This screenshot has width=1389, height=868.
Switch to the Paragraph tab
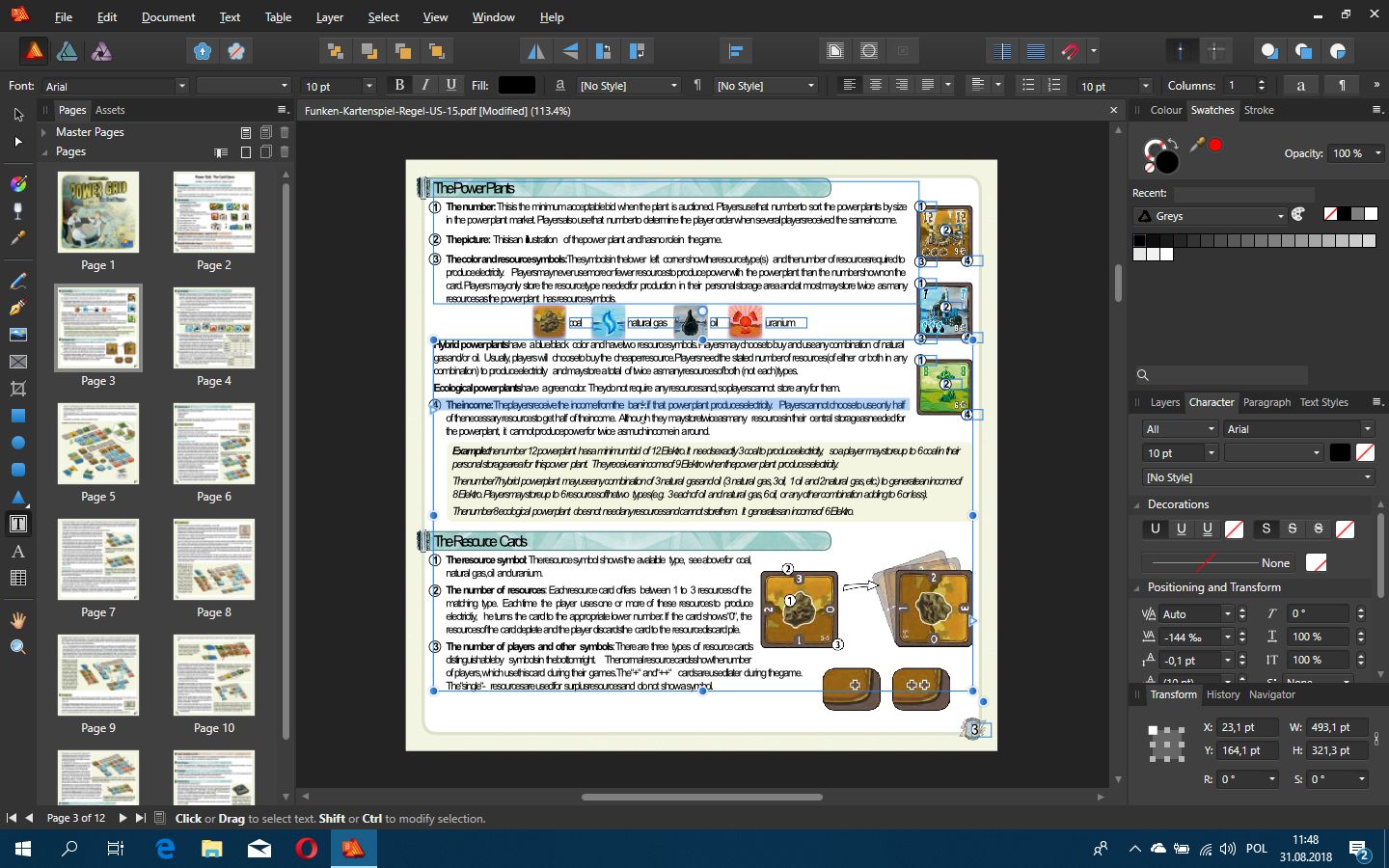(x=1266, y=402)
